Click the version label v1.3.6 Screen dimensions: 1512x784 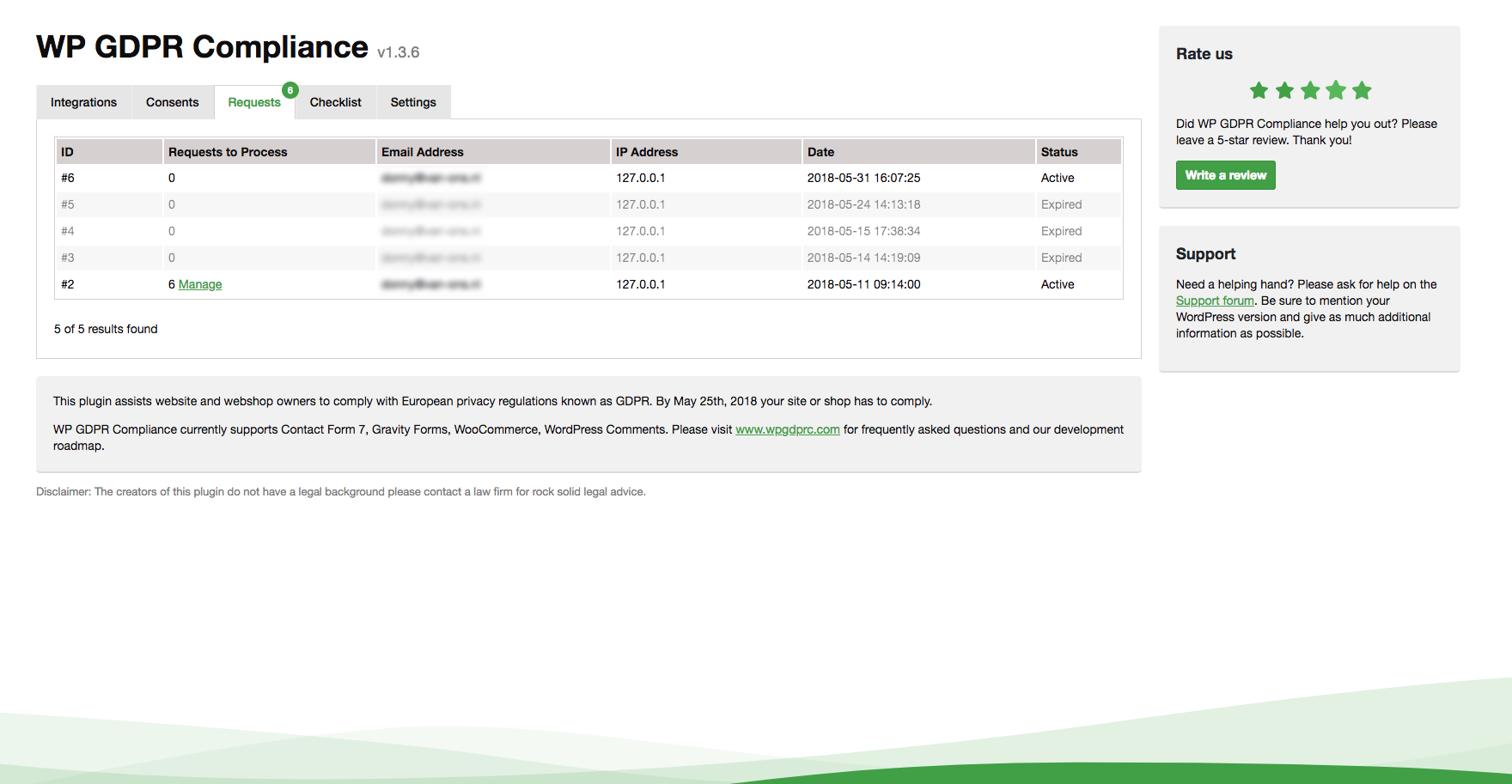tap(399, 52)
